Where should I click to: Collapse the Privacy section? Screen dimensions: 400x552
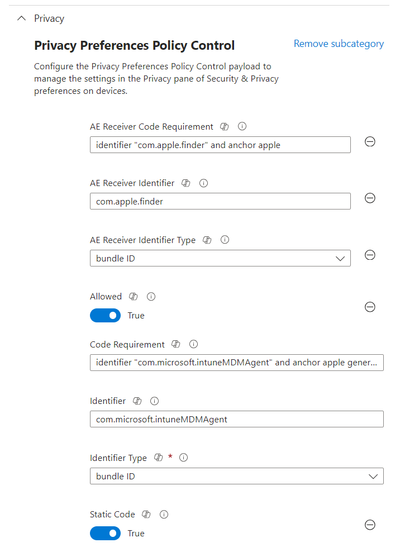21,18
